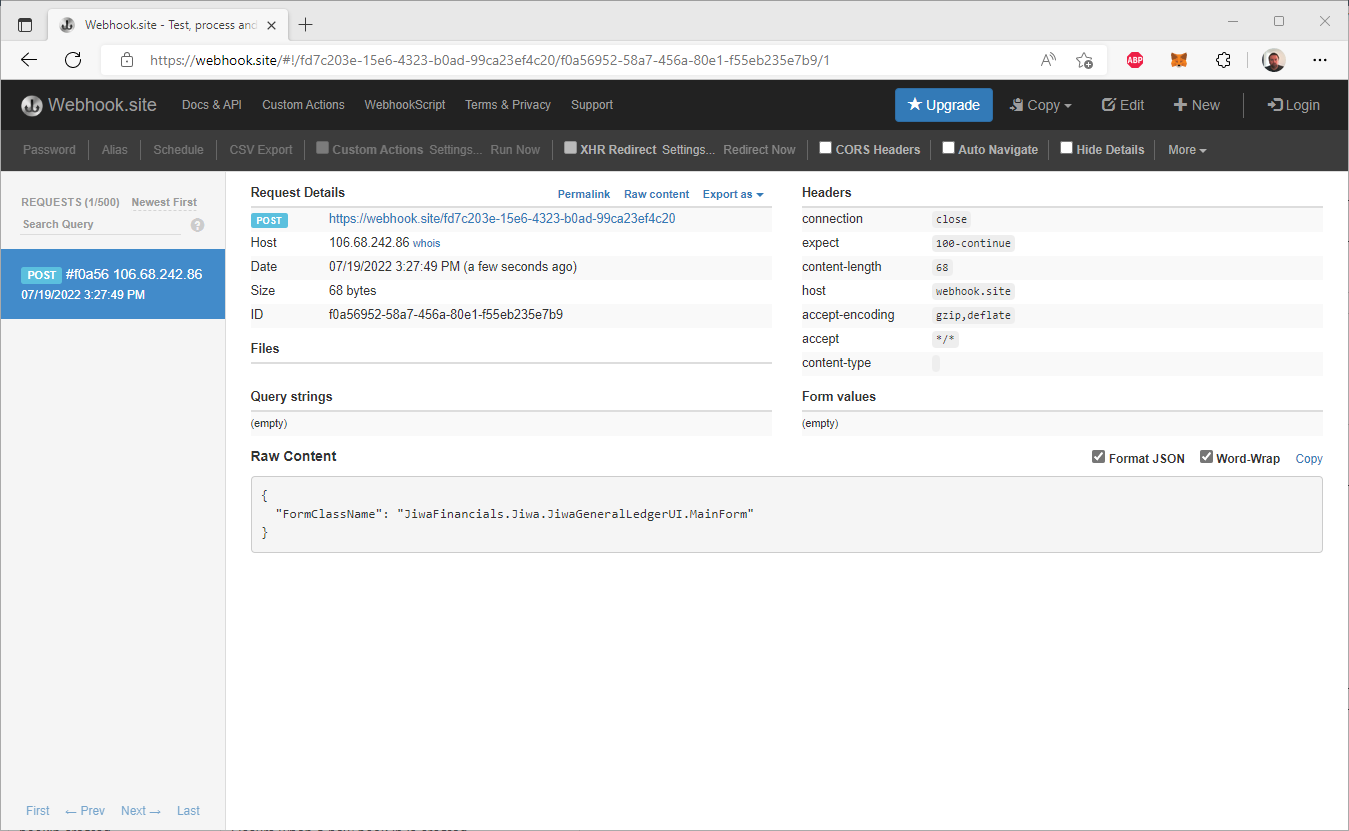Screen dimensions: 1349x831
Task: Expand the Copy dropdown in navbar
Action: tap(1041, 105)
